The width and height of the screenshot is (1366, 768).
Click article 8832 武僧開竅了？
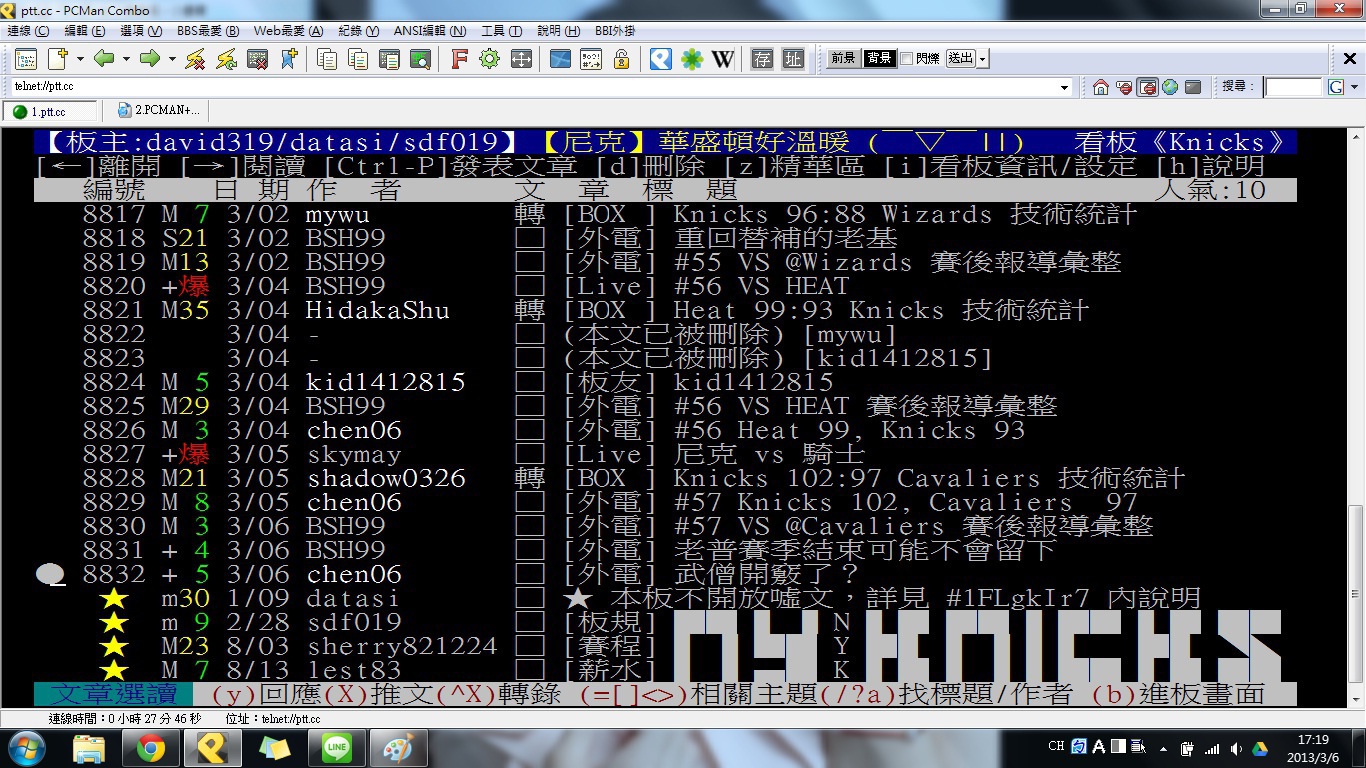(x=665, y=574)
